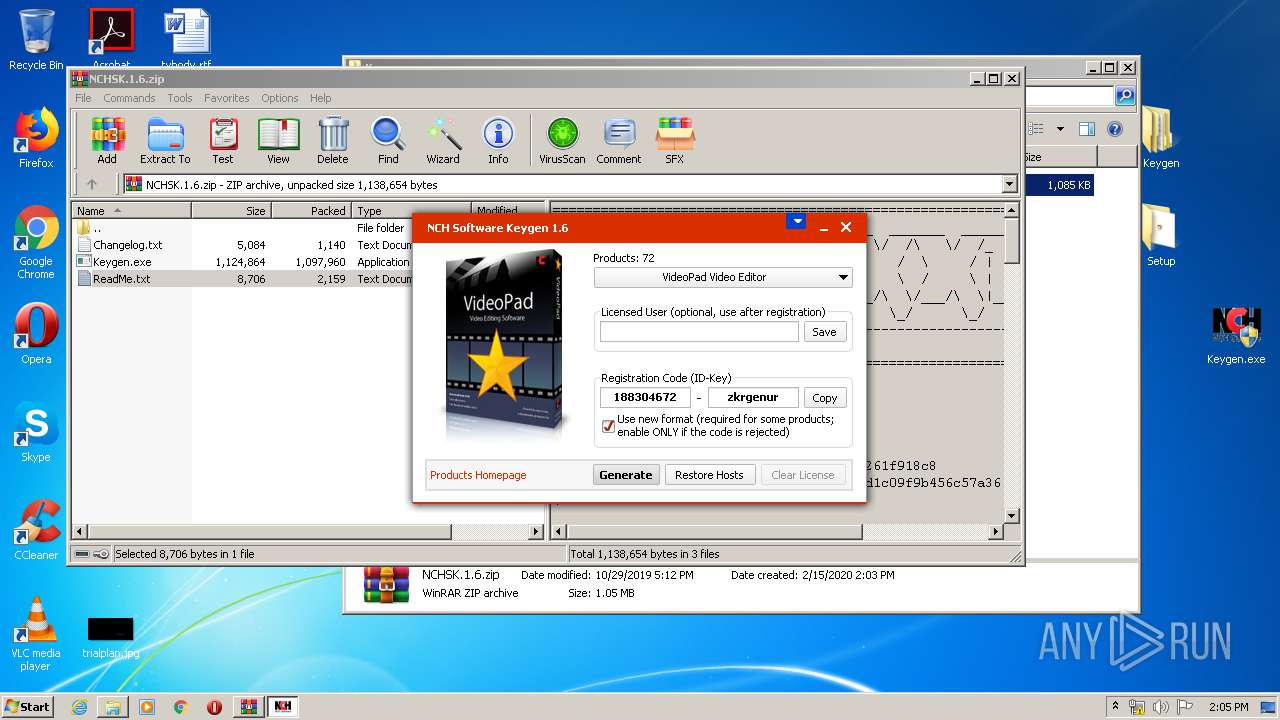1280x720 pixels.
Task: Sort file list by Packed column
Action: point(311,211)
